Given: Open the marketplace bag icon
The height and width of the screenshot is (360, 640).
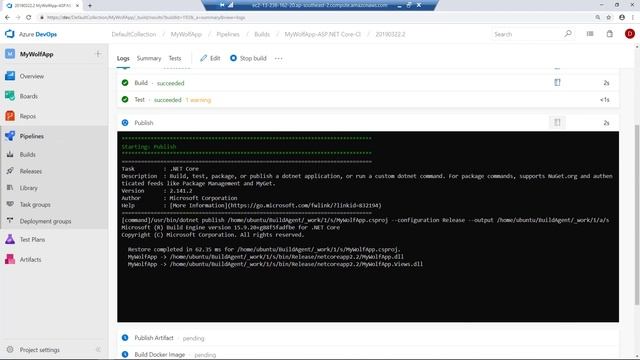Looking at the screenshot, I should 609,34.
